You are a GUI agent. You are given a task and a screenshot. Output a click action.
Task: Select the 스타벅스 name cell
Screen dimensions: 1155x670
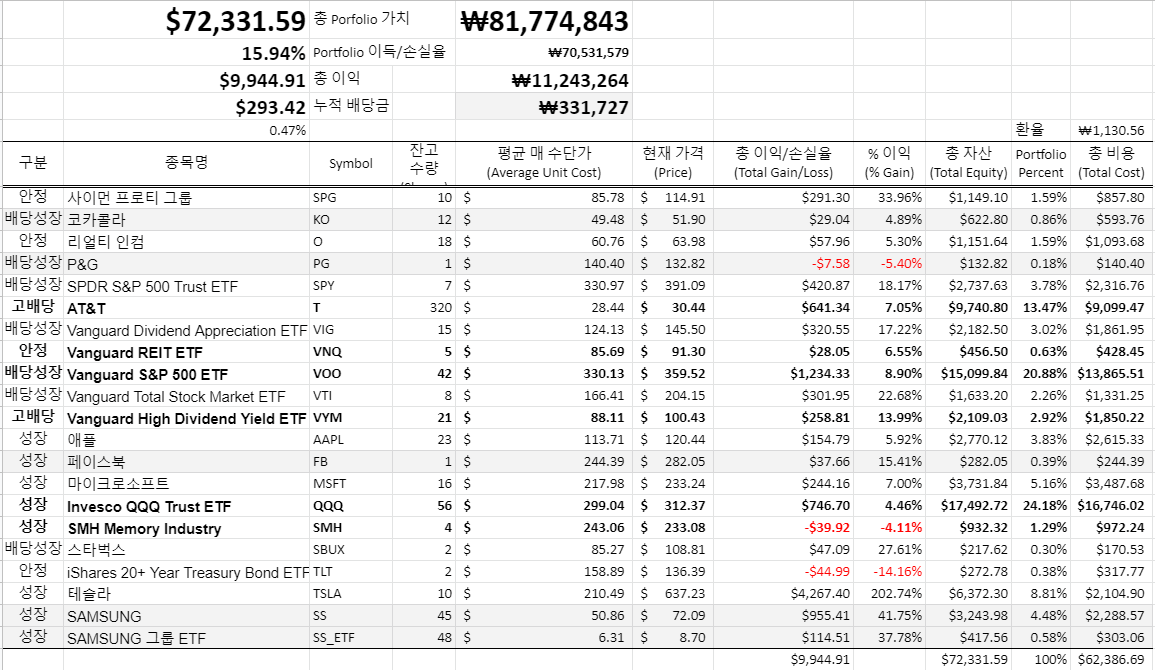[x=186, y=550]
